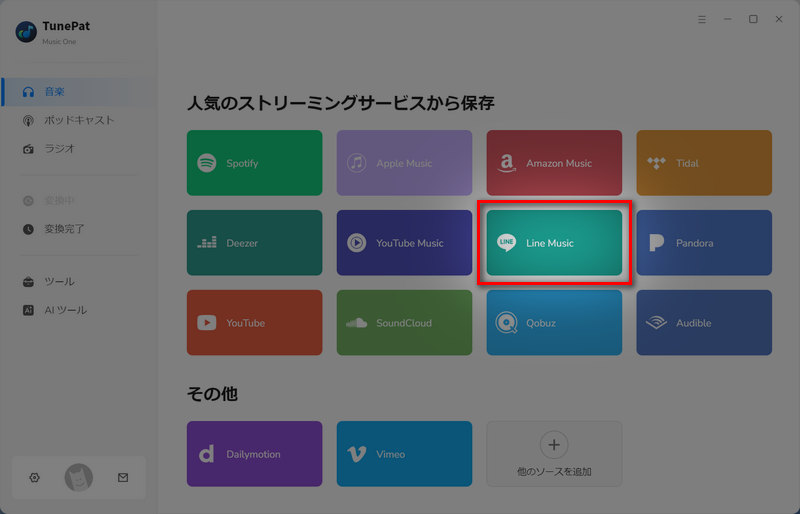Click the radio icon beside ラジオ
The width and height of the screenshot is (800, 514).
pyautogui.click(x=29, y=149)
